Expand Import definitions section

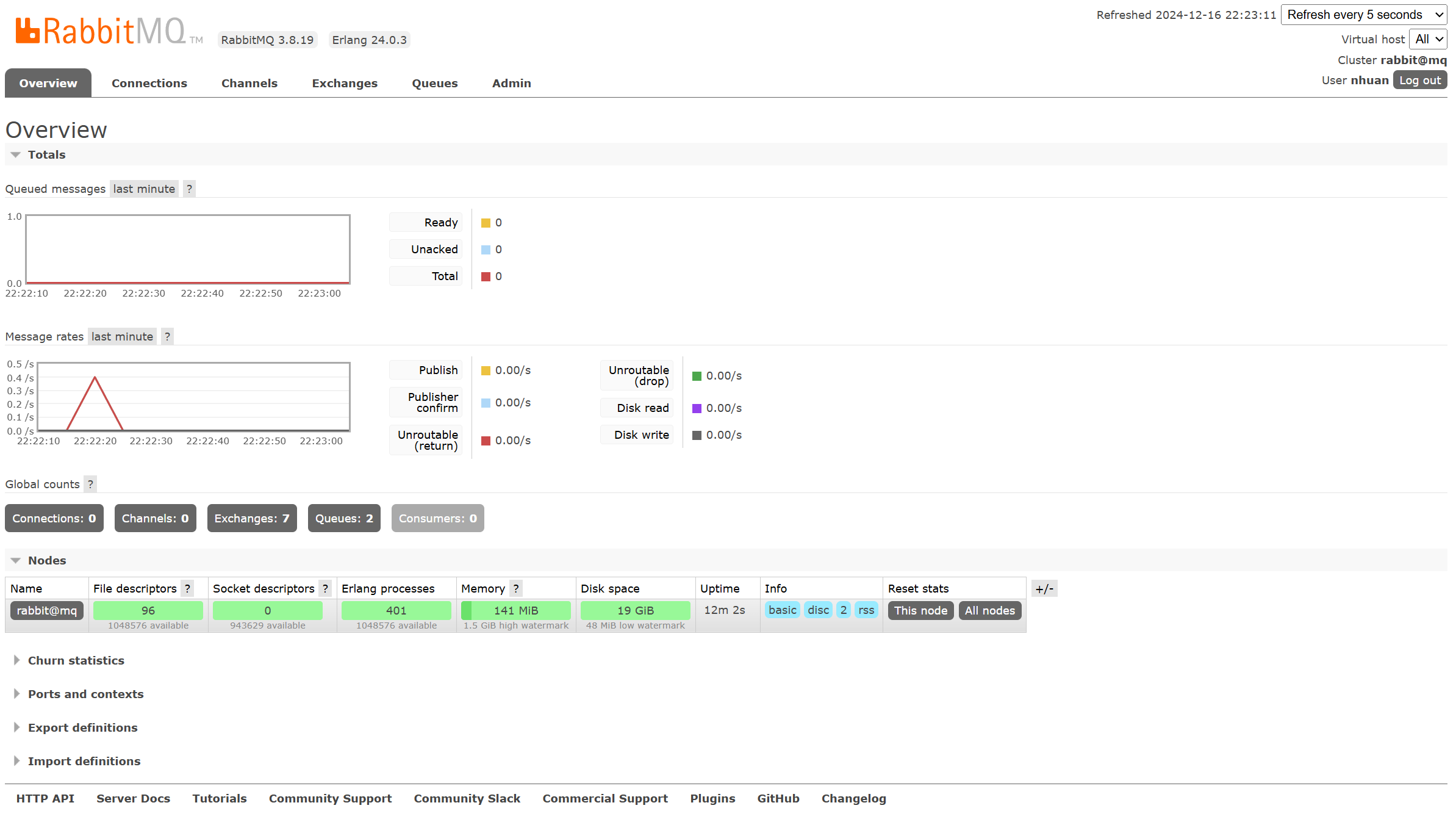coord(77,762)
